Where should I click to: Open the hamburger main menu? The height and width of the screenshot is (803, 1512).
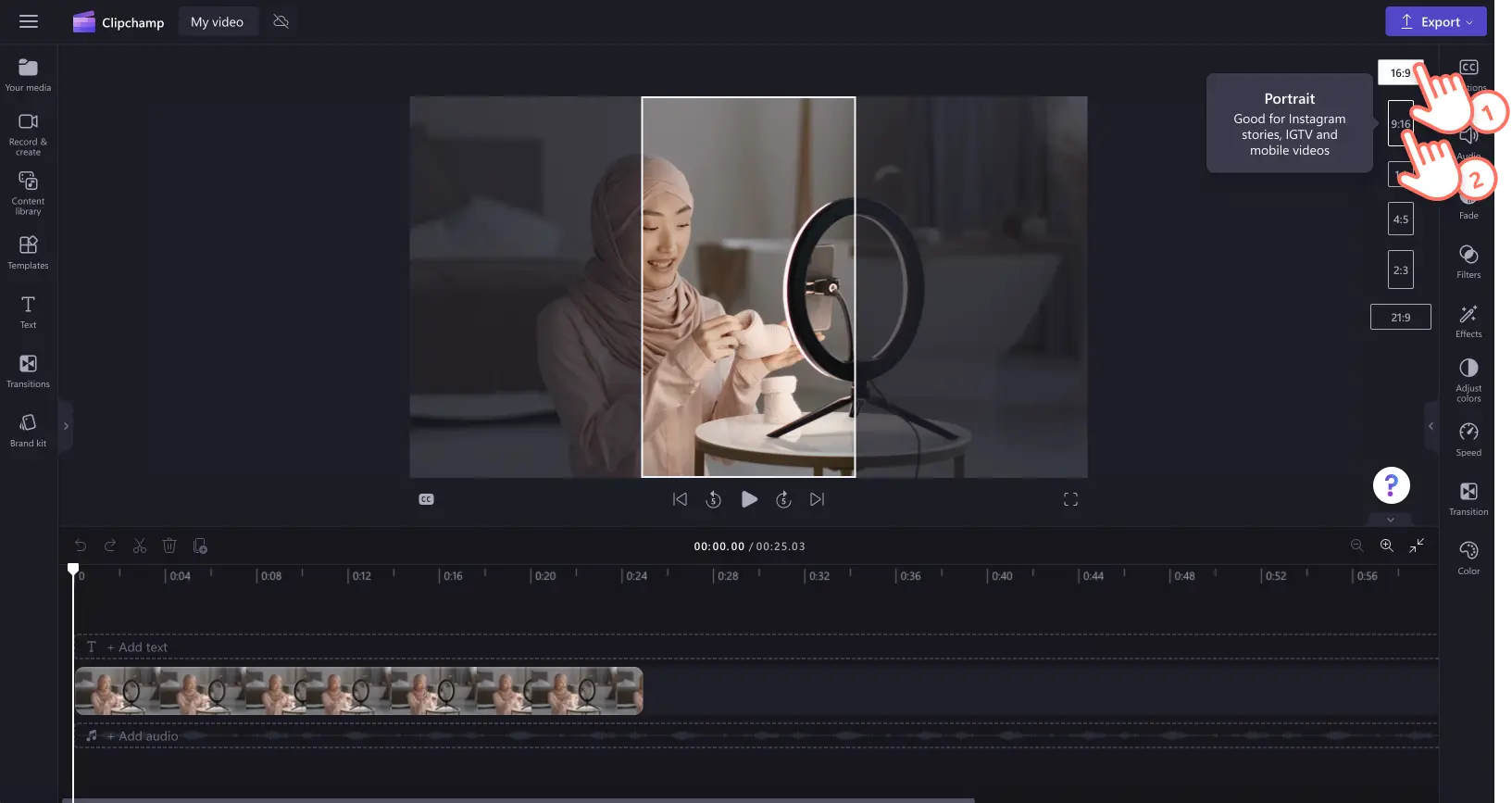tap(29, 21)
